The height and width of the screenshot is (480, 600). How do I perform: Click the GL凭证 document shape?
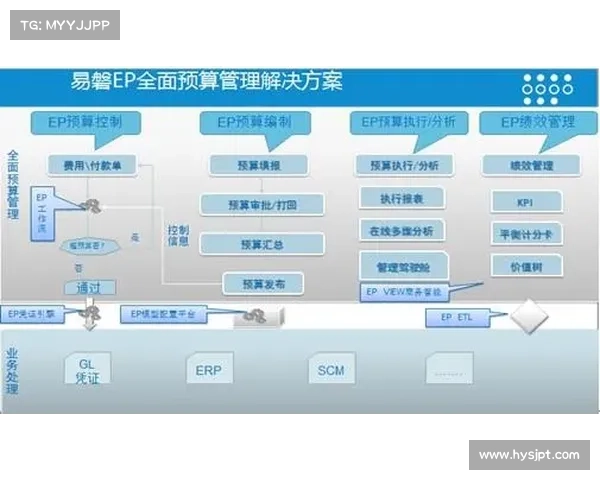click(88, 368)
